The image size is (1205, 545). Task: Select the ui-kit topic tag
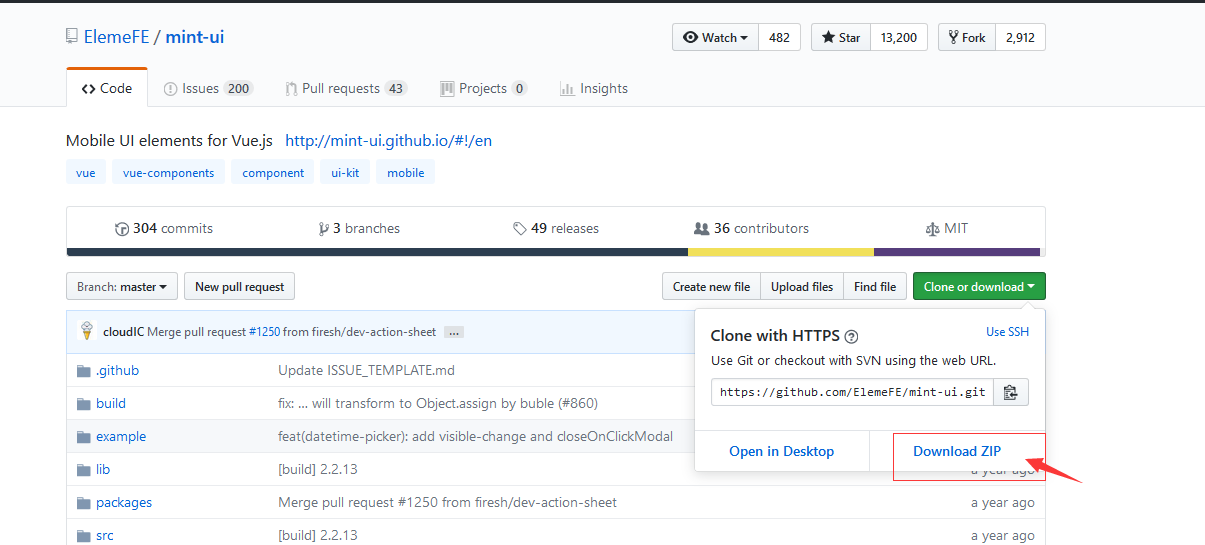pyautogui.click(x=346, y=173)
